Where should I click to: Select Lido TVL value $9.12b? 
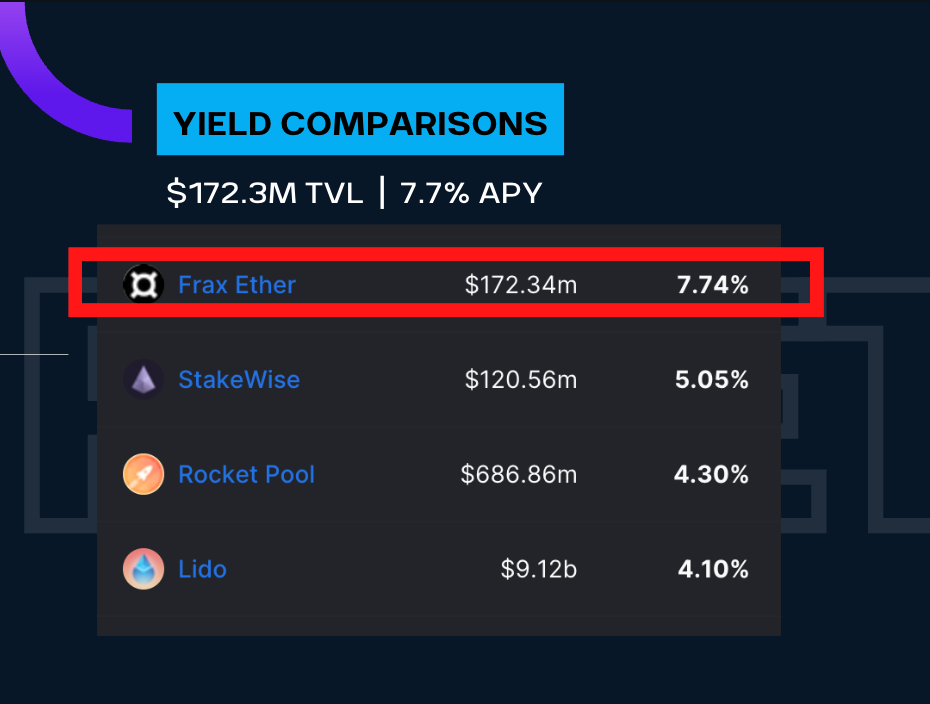click(x=538, y=569)
